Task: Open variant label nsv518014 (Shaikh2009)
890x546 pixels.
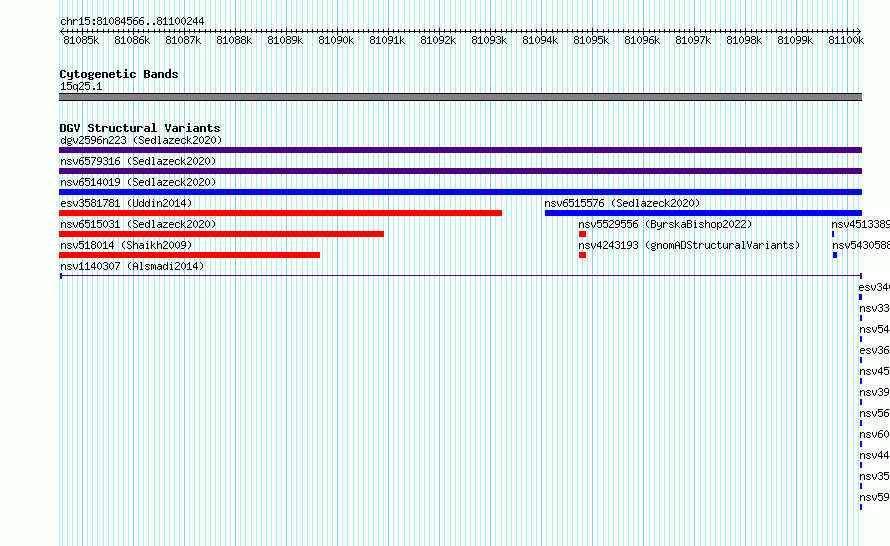Action: pyautogui.click(x=127, y=245)
